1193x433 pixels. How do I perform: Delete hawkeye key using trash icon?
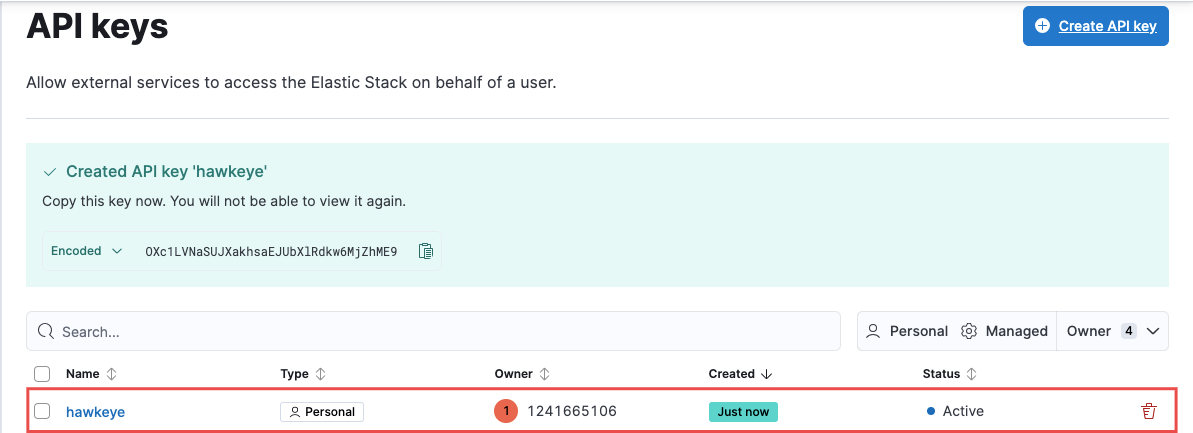[x=1148, y=412]
